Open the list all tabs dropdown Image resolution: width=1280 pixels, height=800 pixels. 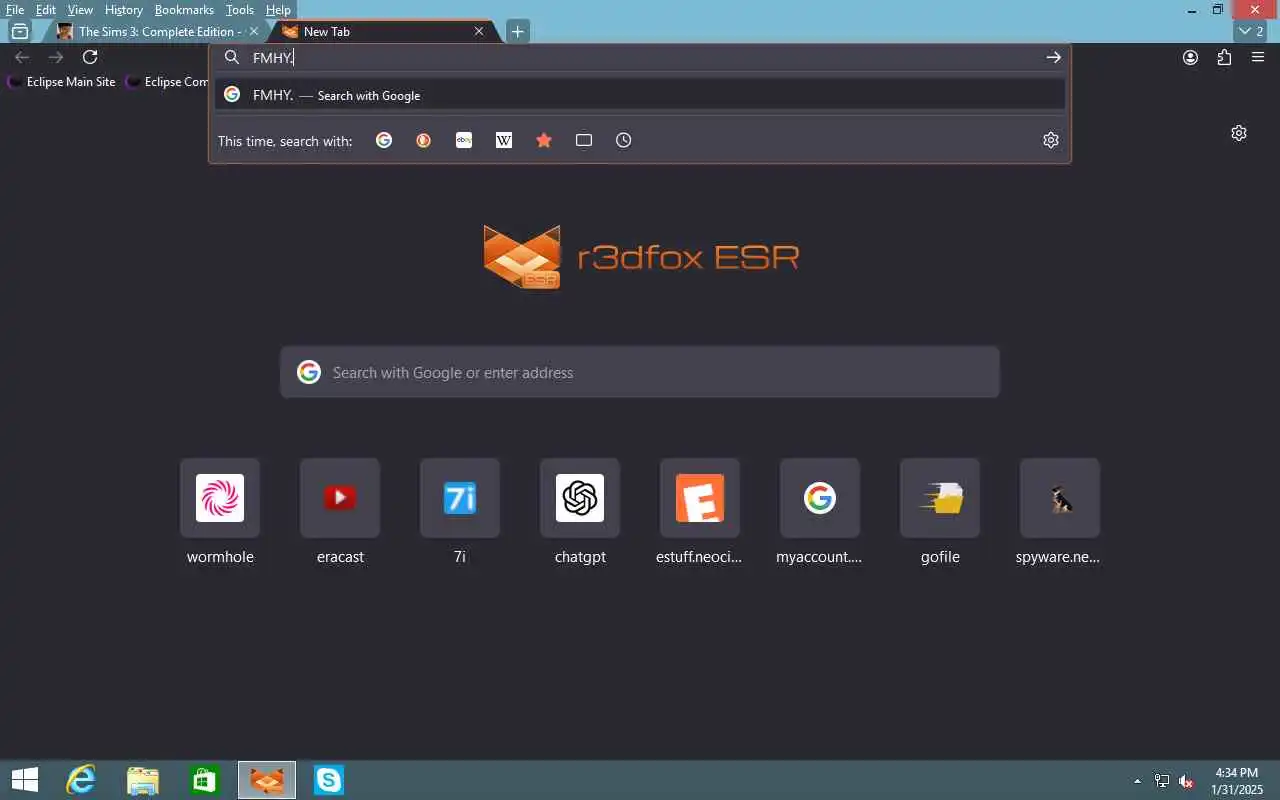click(1251, 31)
